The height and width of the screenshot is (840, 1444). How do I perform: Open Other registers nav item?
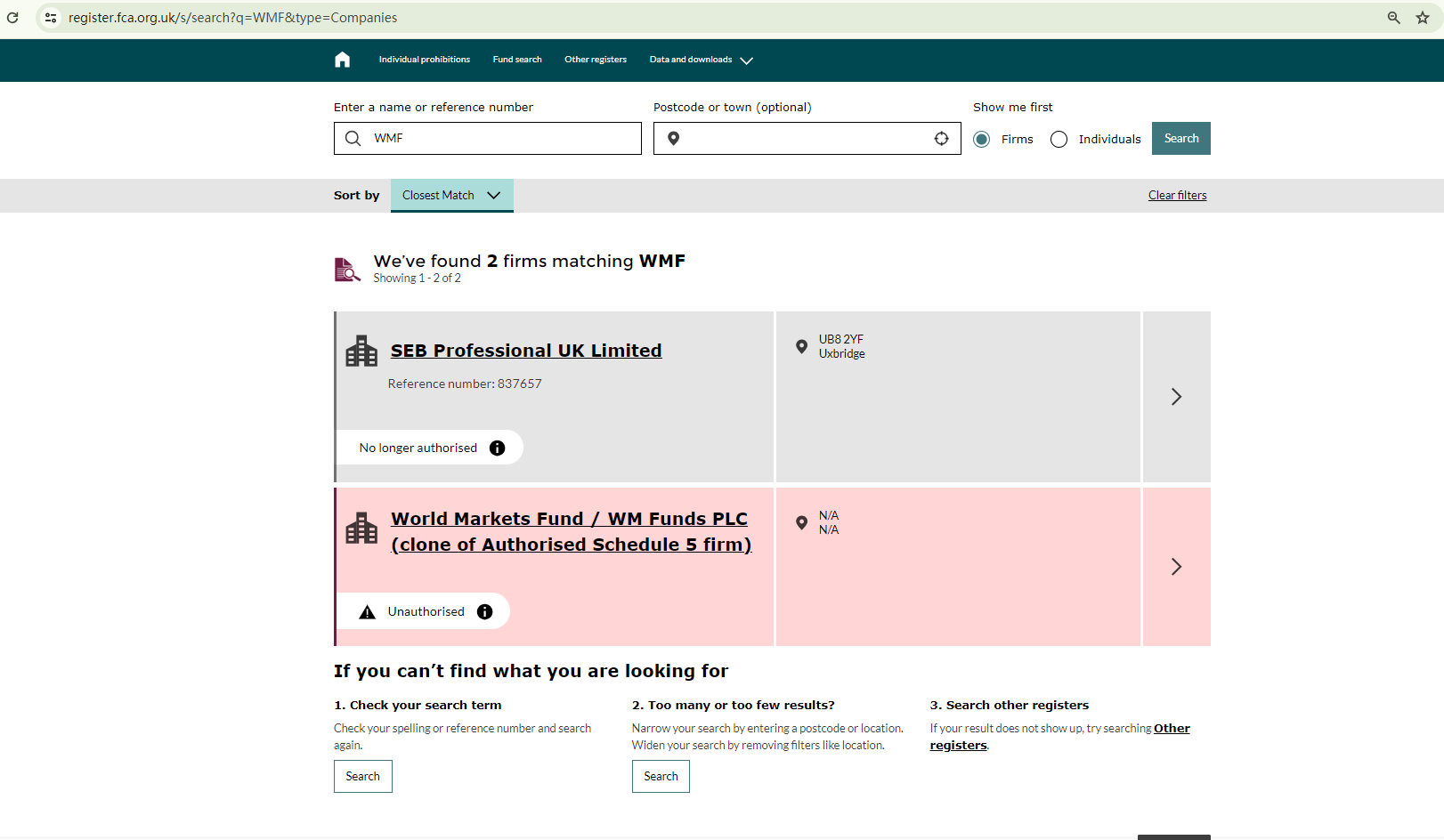(x=596, y=60)
